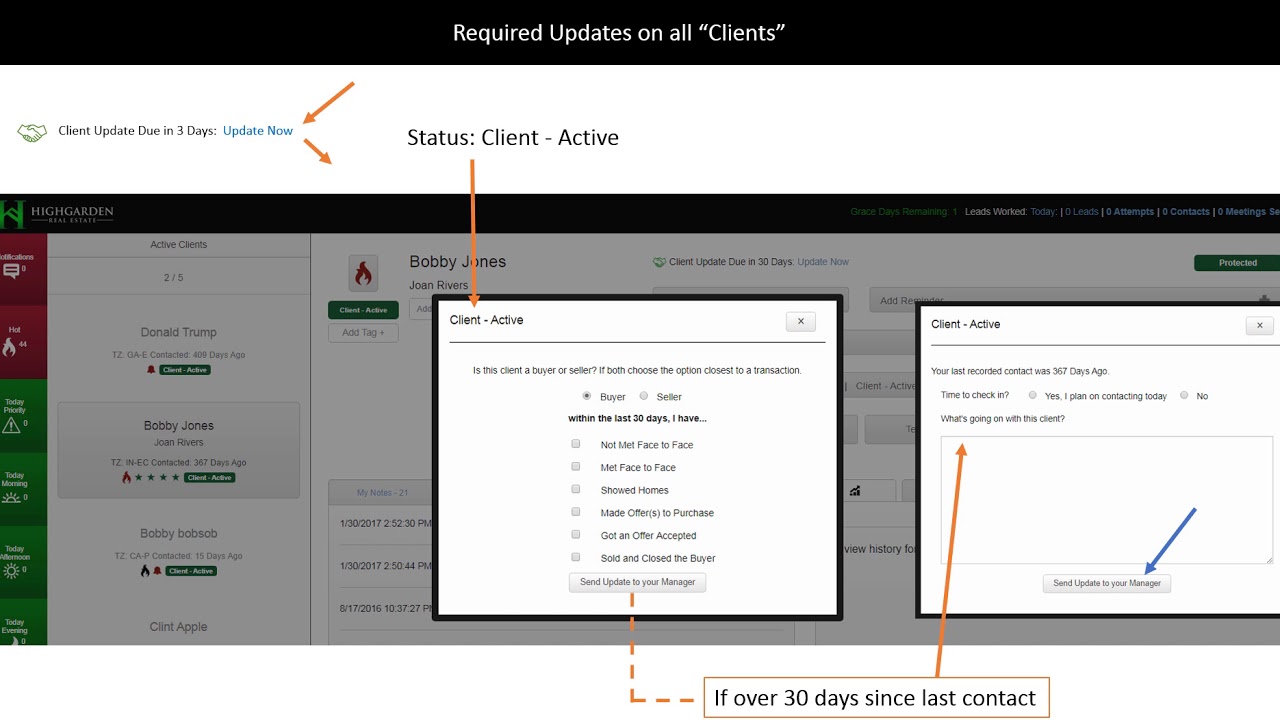Select Clint Apple in Active Clients list
Viewport: 1280px width, 720px height.
[x=179, y=627]
